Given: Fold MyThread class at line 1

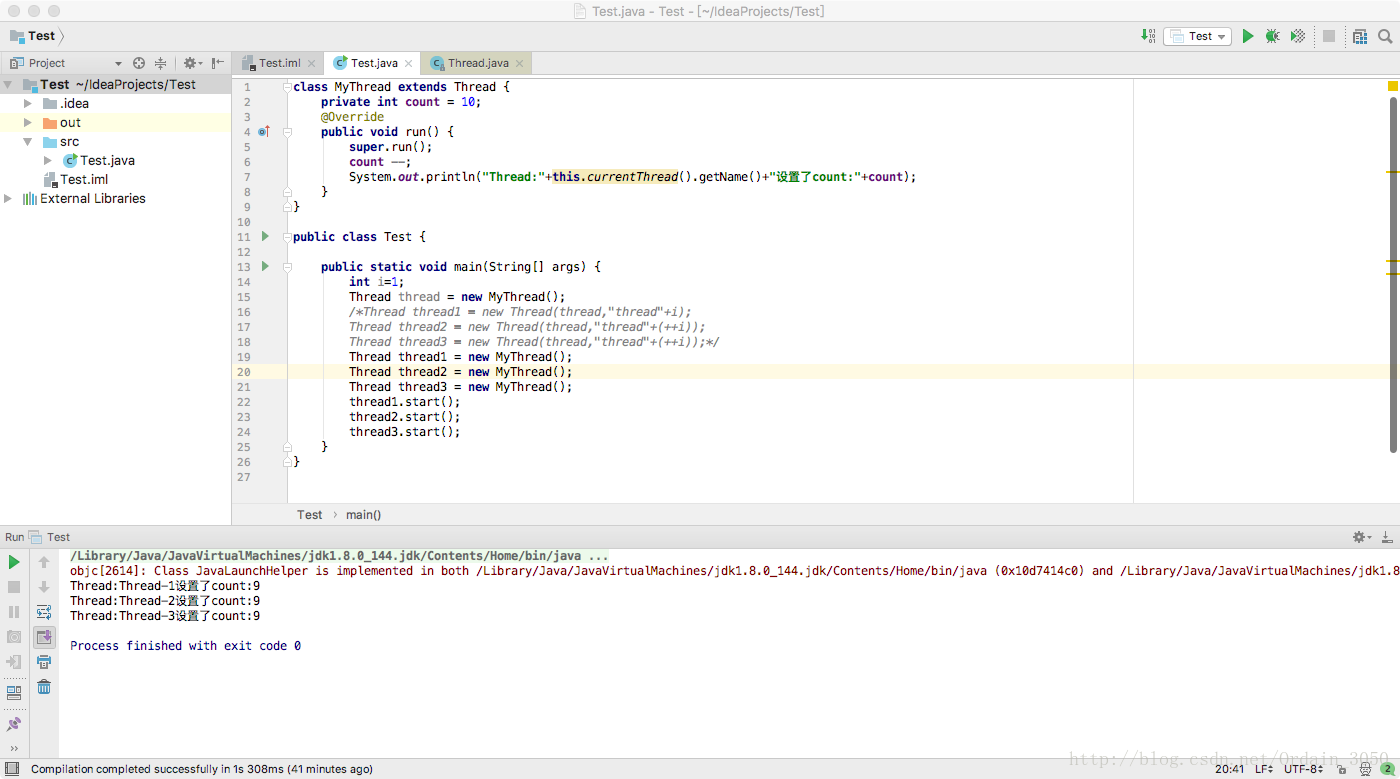Looking at the screenshot, I should (287, 87).
